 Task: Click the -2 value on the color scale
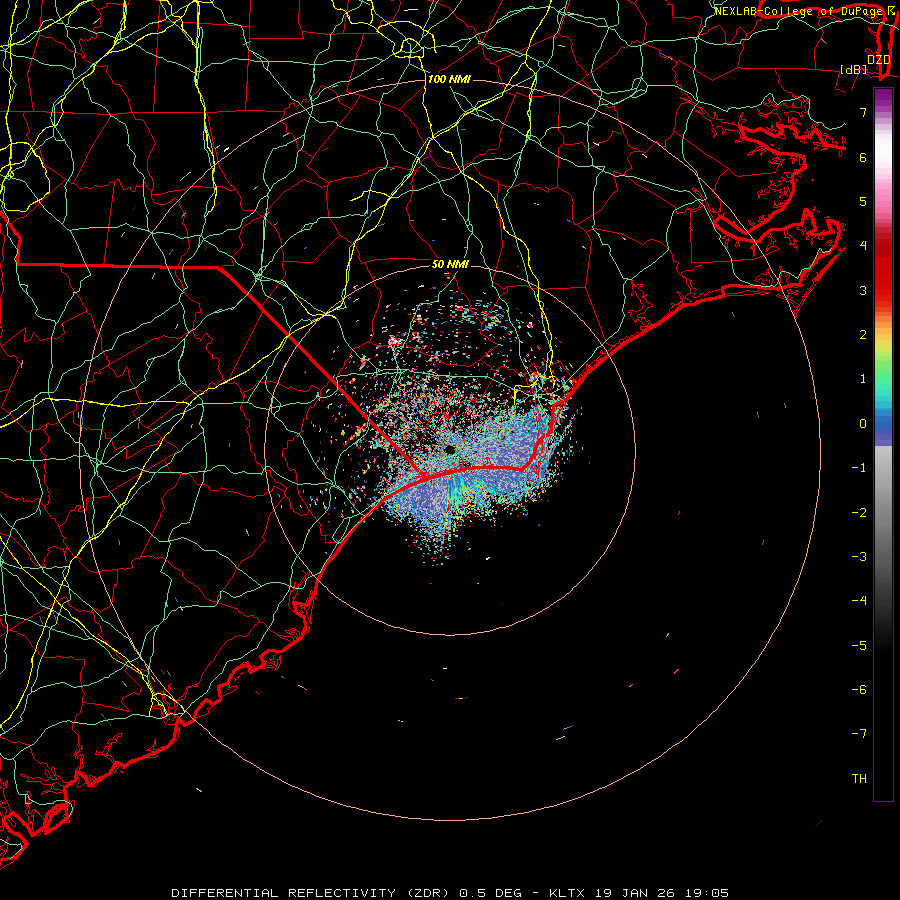coord(859,513)
